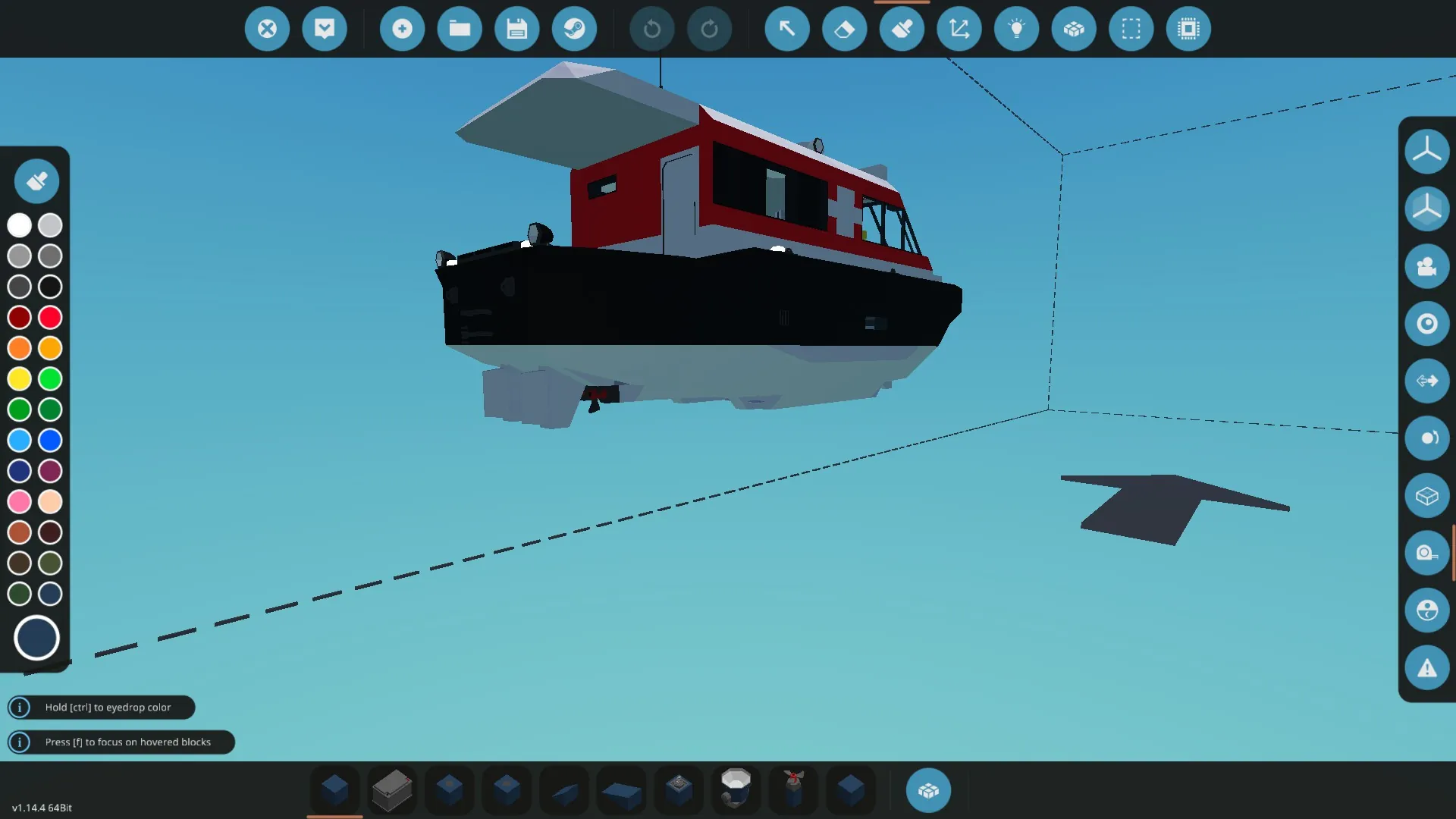Activate the paint brush tool in top toolbar

pyautogui.click(x=902, y=29)
